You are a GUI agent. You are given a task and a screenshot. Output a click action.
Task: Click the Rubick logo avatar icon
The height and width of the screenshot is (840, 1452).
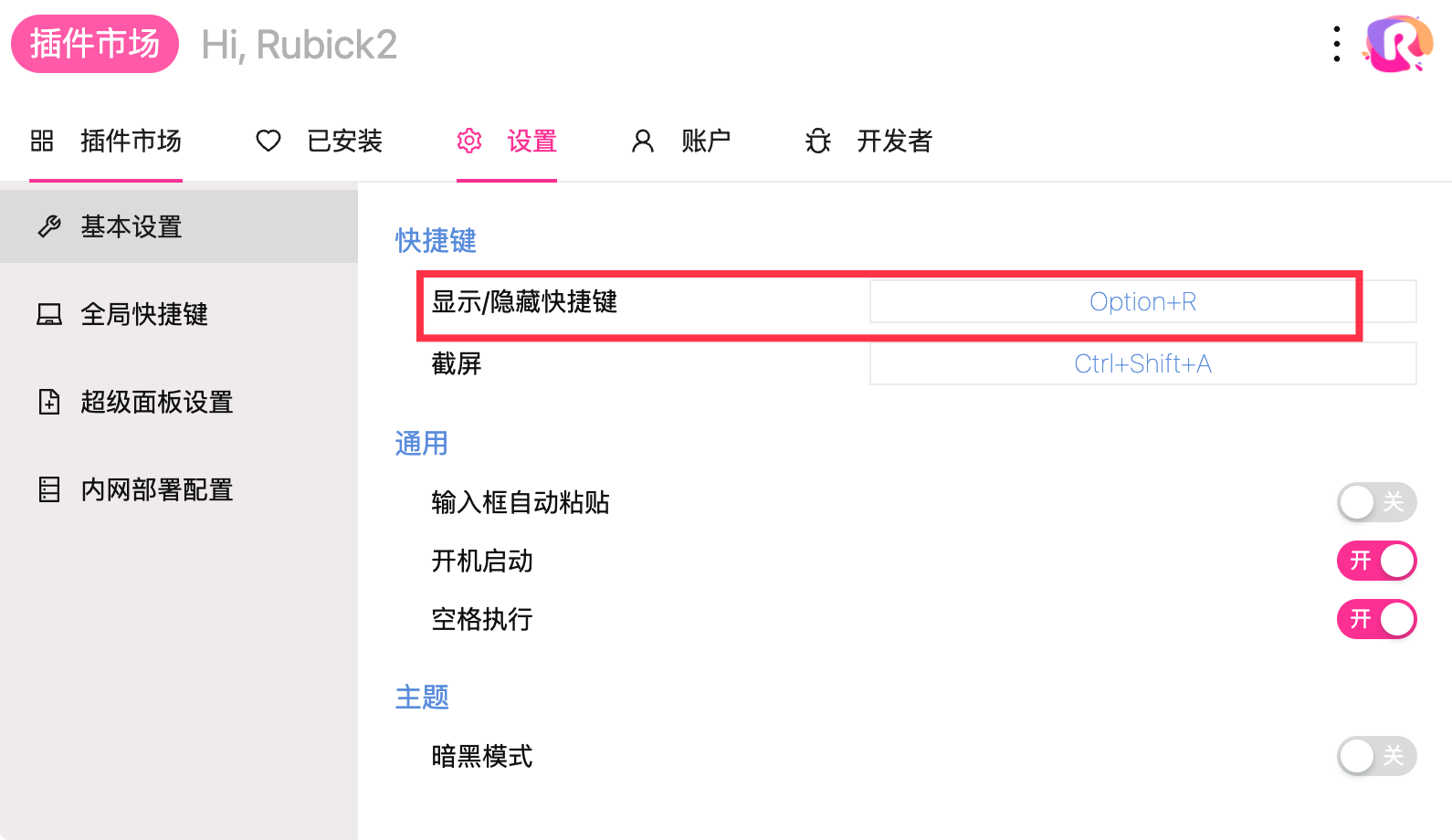coord(1397,44)
